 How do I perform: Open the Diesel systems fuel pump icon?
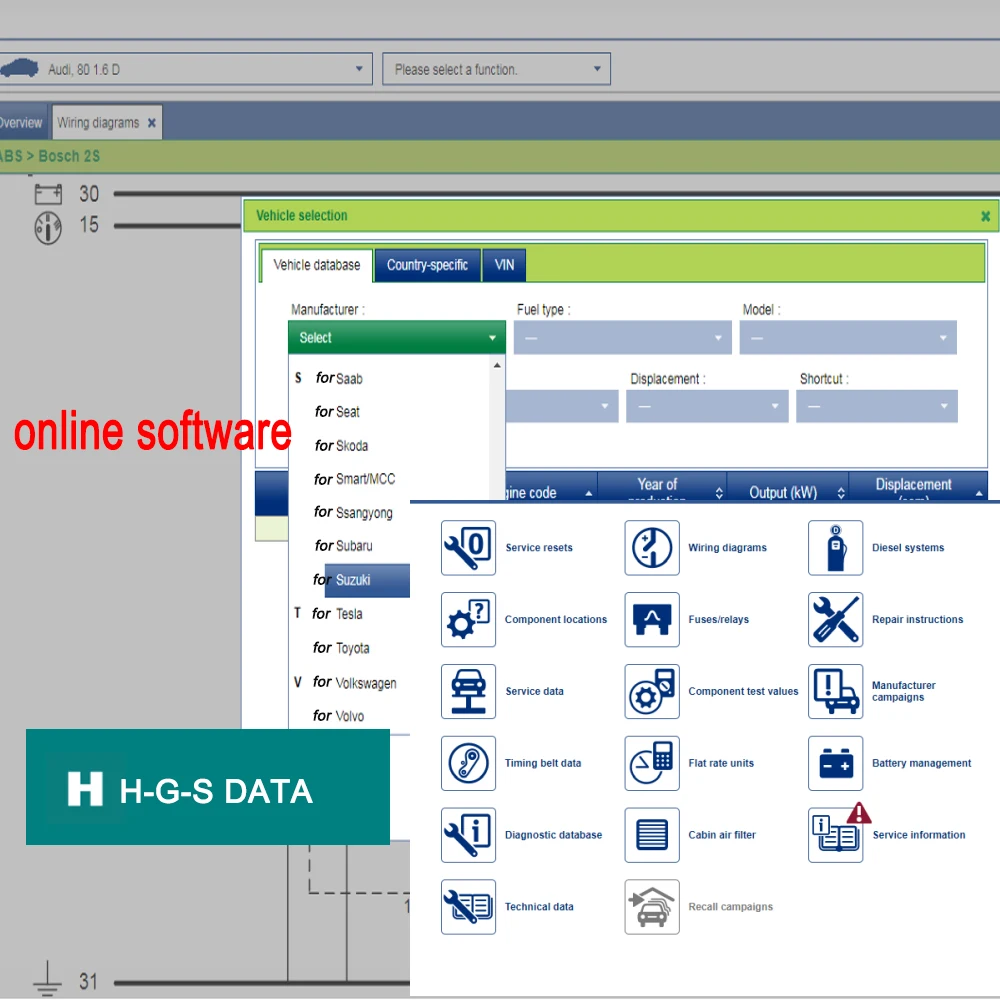835,547
